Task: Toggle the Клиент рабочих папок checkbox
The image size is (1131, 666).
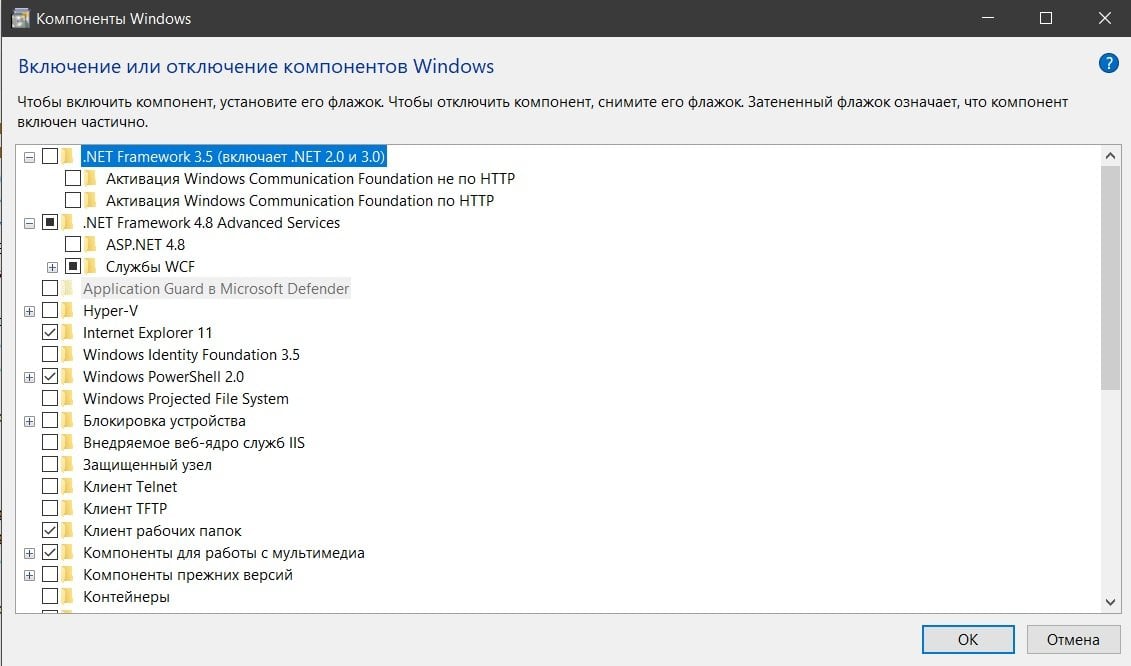Action: (50, 531)
